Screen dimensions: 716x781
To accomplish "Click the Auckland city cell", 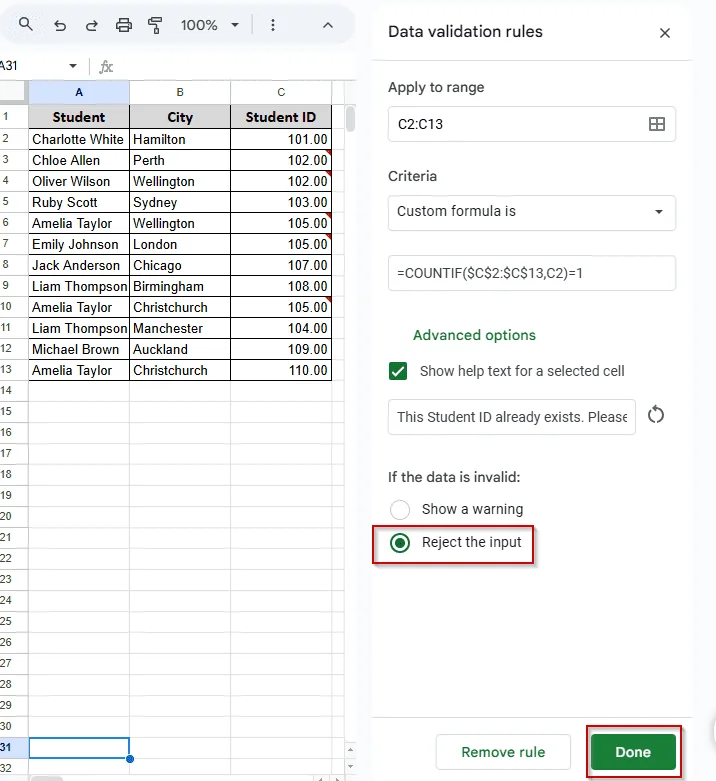I will (x=180, y=349).
